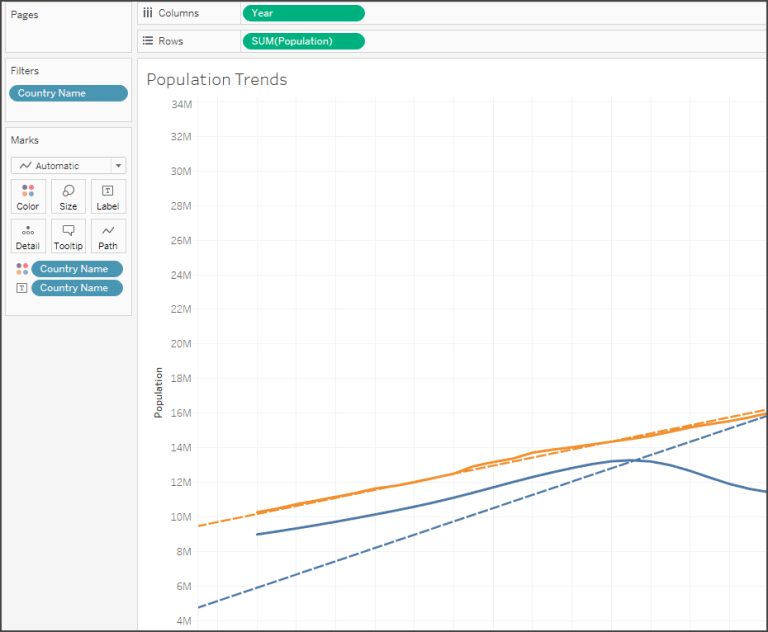The height and width of the screenshot is (632, 768).
Task: Click label icon beside second Country Name pill
Action: coord(22,288)
